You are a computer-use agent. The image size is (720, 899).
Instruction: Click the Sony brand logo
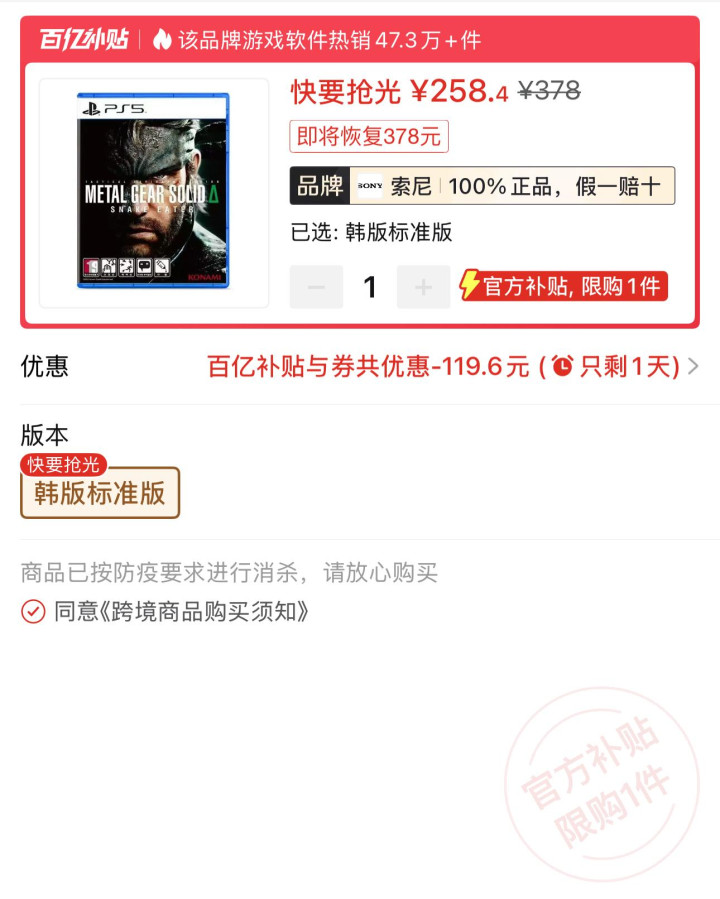[370, 186]
